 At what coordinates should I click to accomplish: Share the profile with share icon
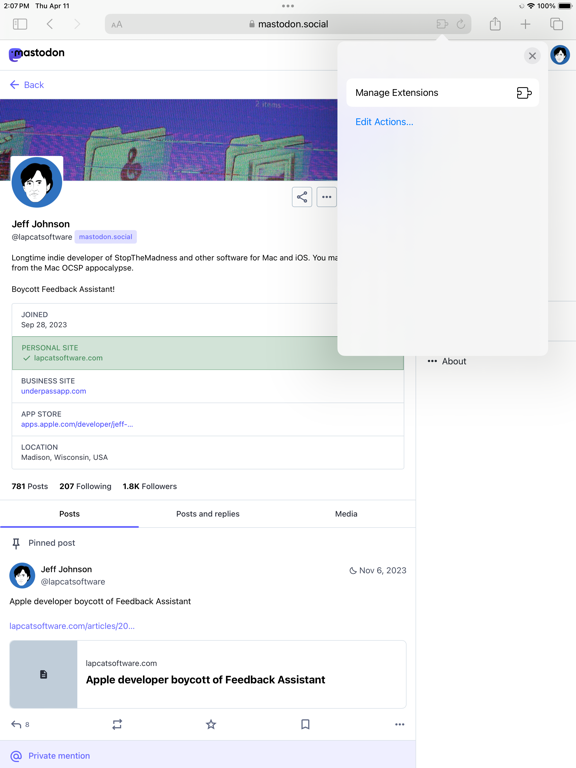pyautogui.click(x=302, y=197)
